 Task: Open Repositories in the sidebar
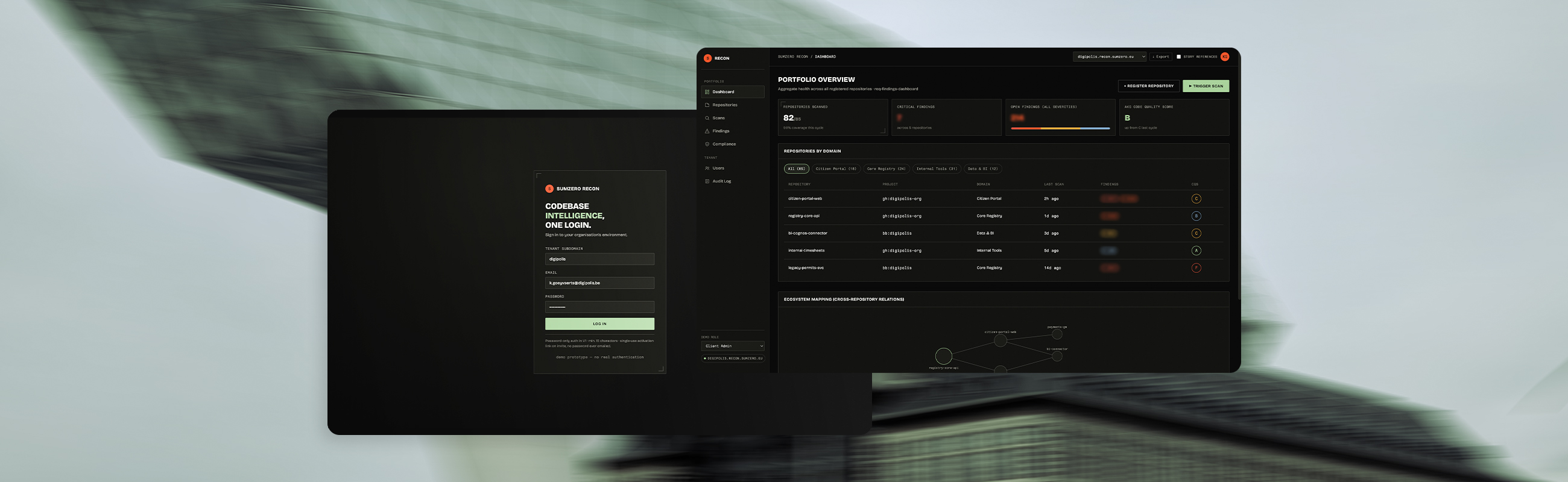[732, 105]
